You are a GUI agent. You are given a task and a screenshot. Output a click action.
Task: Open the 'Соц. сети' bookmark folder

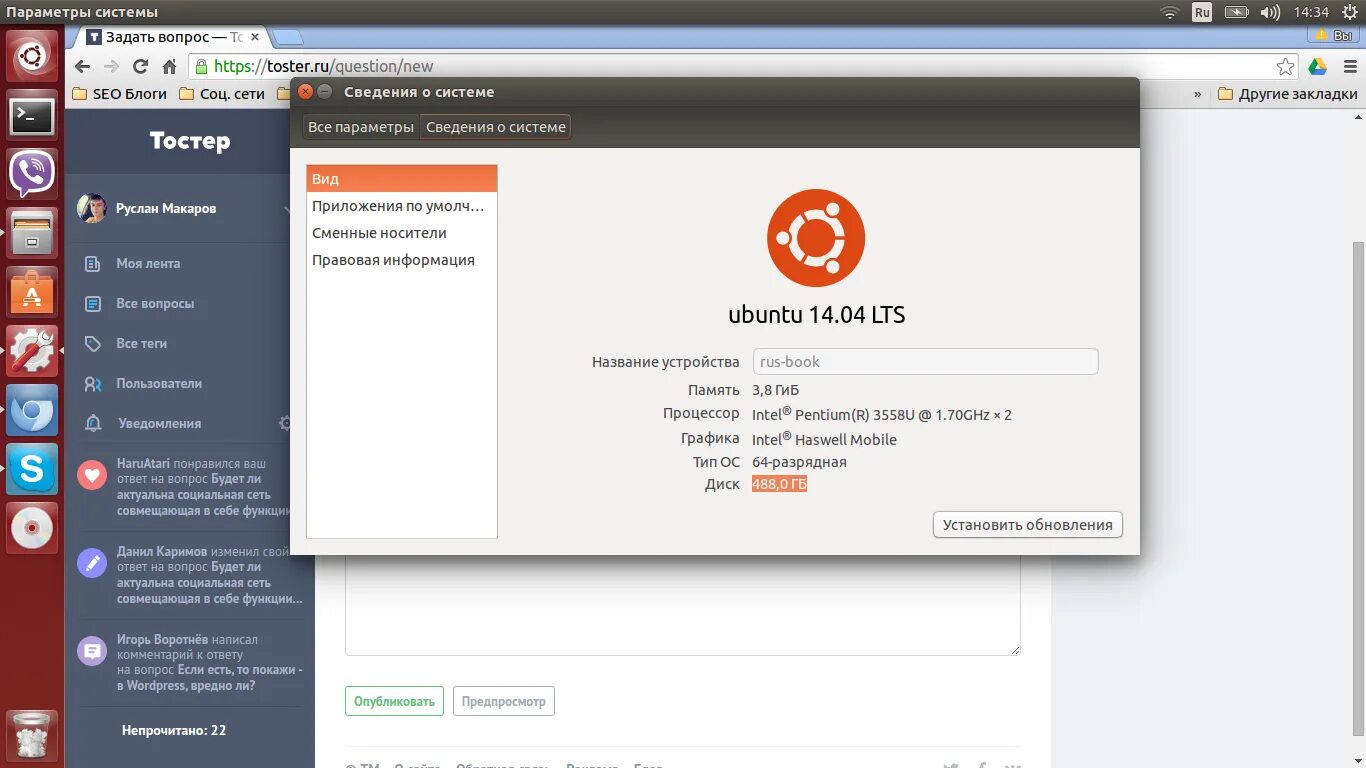(222, 94)
